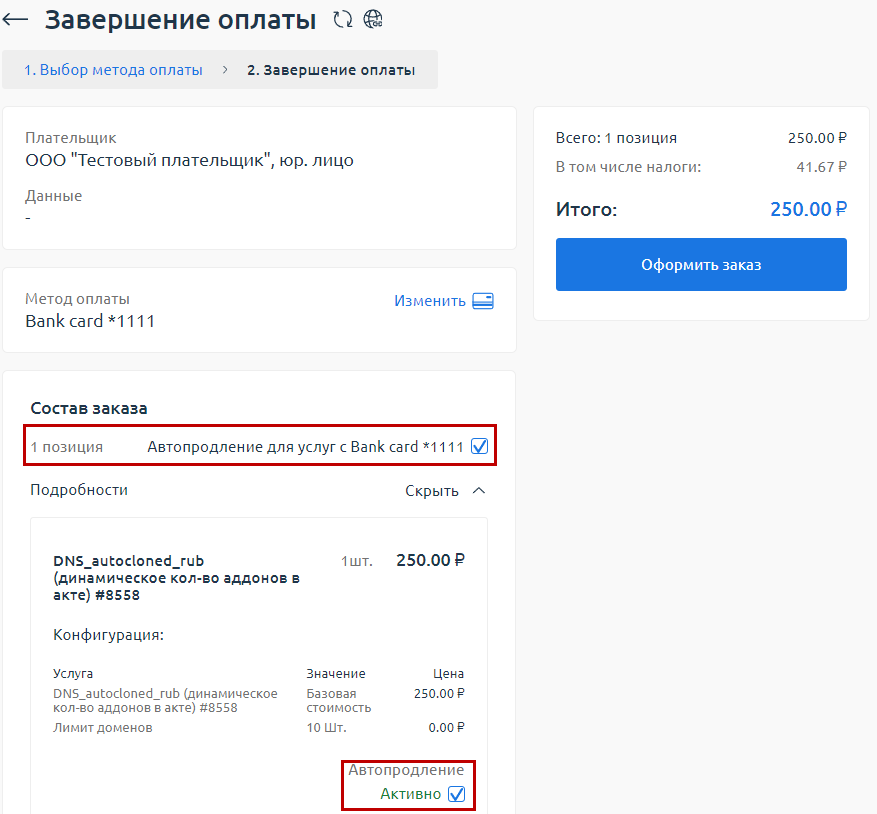
Task: Click the payer name ООО "Тестовый плательщик"
Action: pos(189,160)
